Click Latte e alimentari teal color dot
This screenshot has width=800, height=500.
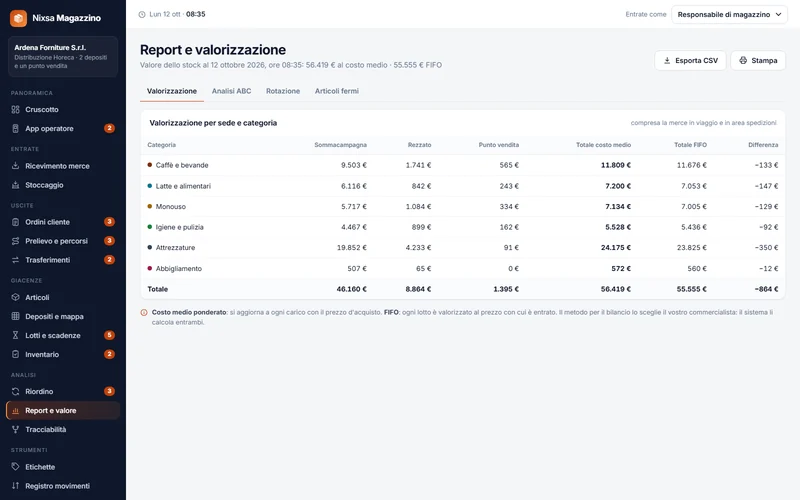(149, 186)
